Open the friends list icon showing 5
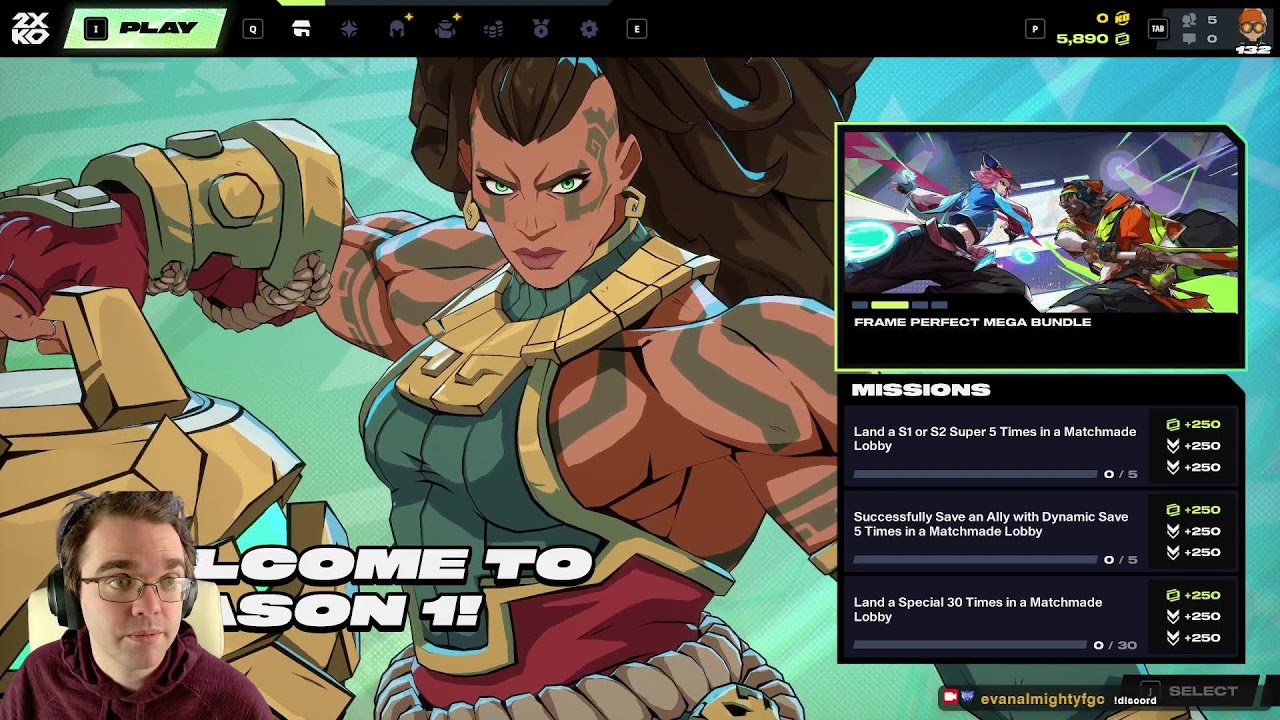Screen dimensions: 1280x720 pyautogui.click(x=1189, y=20)
